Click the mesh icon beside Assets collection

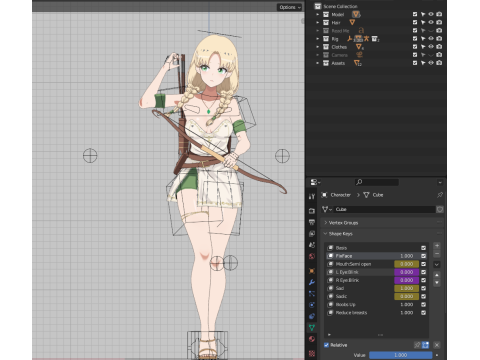coord(357,63)
